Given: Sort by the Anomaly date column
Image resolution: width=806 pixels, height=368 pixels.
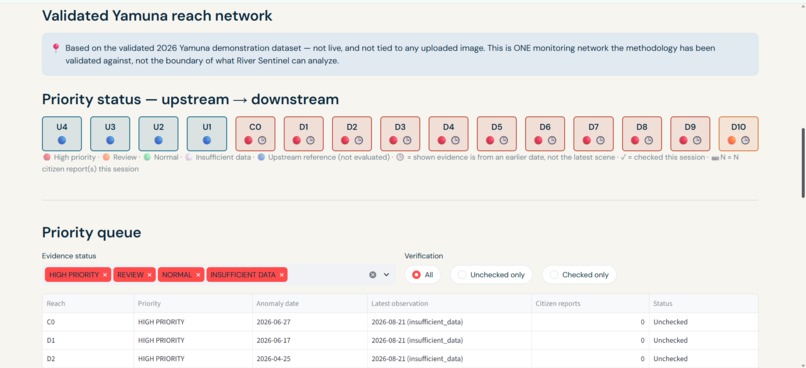Looking at the screenshot, I should pos(310,304).
